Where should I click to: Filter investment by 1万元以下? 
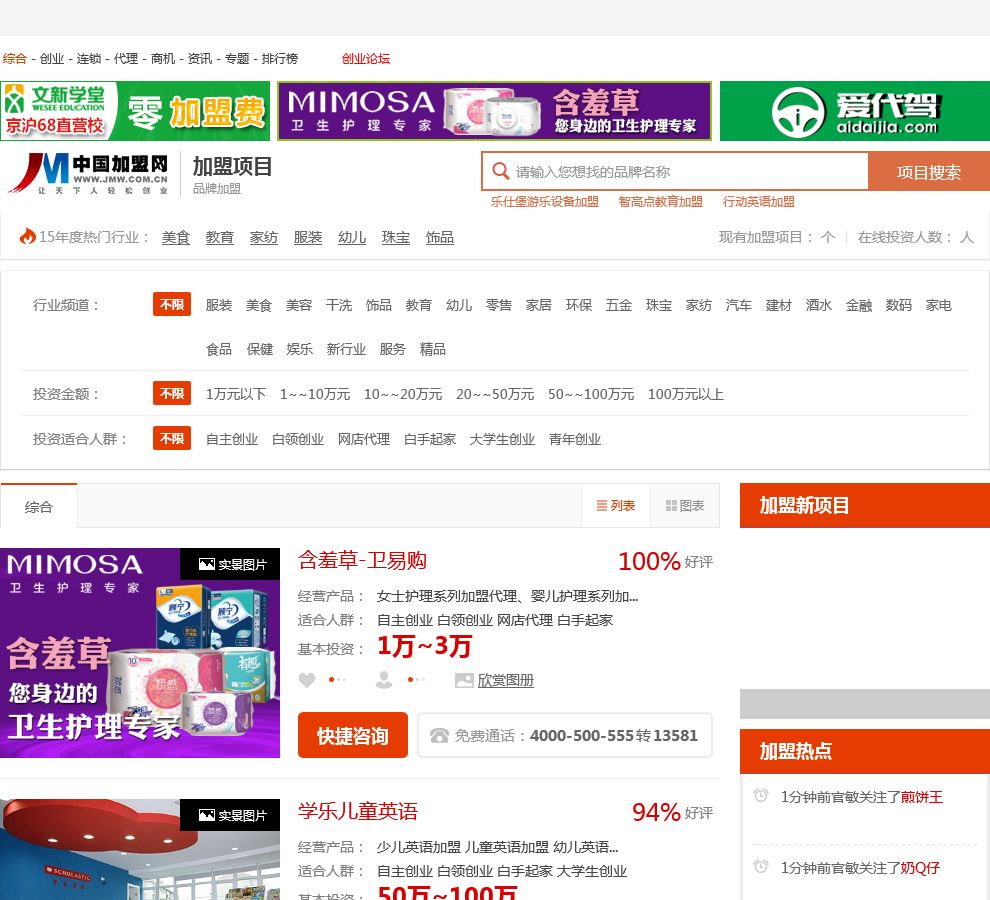point(236,394)
